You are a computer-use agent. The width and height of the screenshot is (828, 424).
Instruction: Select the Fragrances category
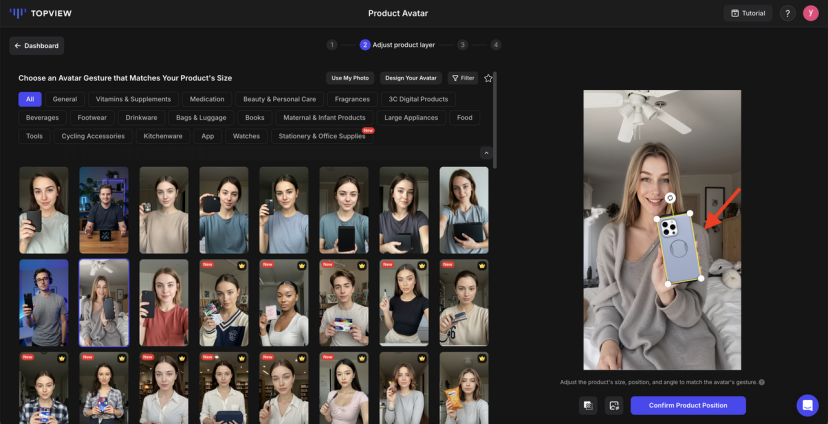[352, 99]
